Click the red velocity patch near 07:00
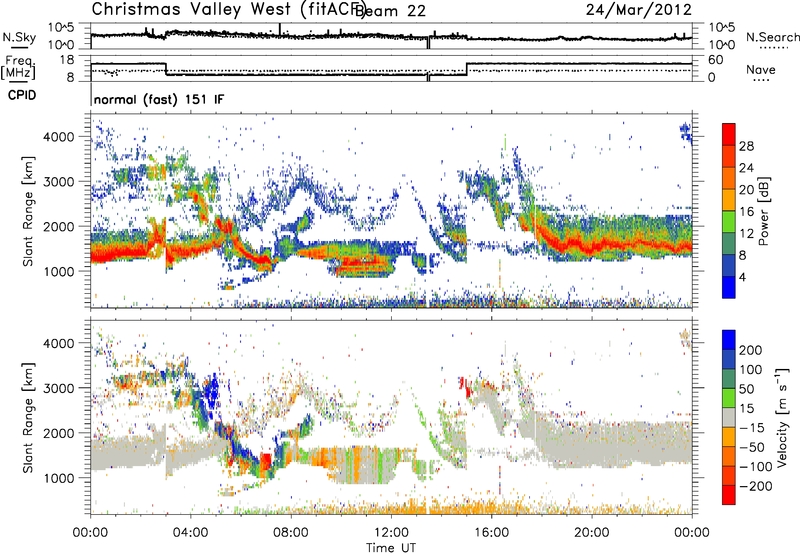This screenshot has height=554, width=800. click(x=265, y=463)
